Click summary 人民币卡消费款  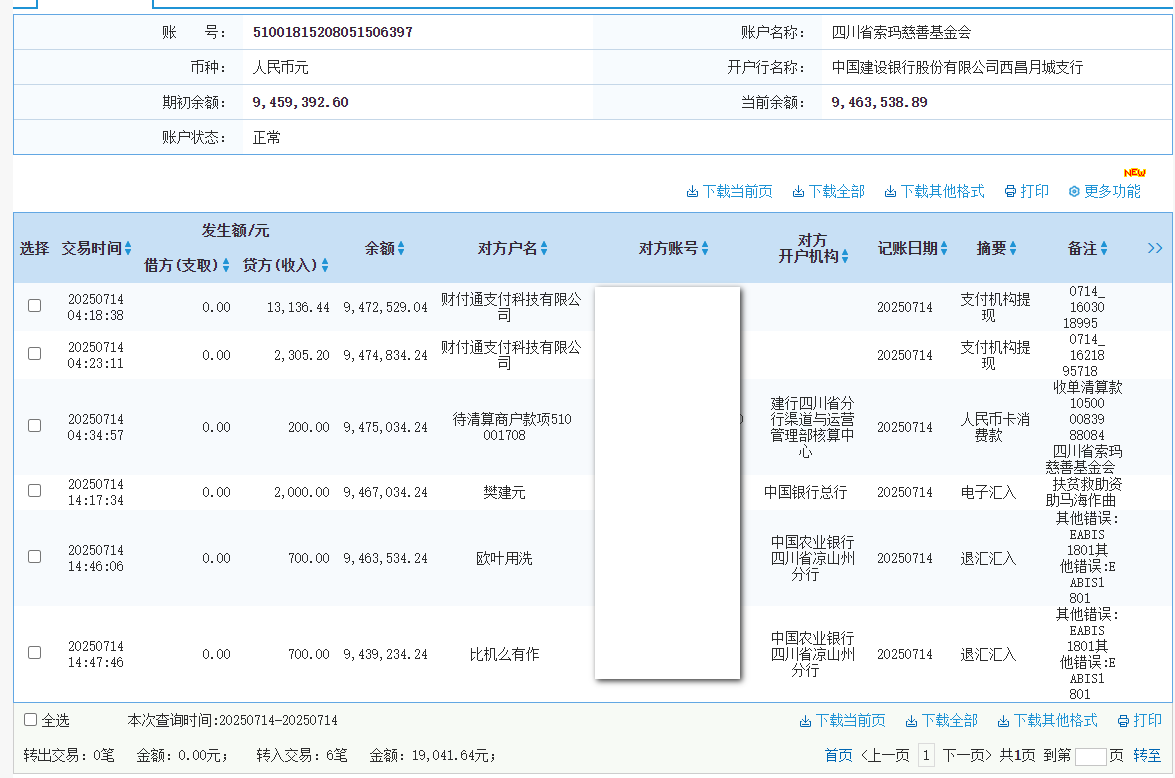(x=995, y=427)
